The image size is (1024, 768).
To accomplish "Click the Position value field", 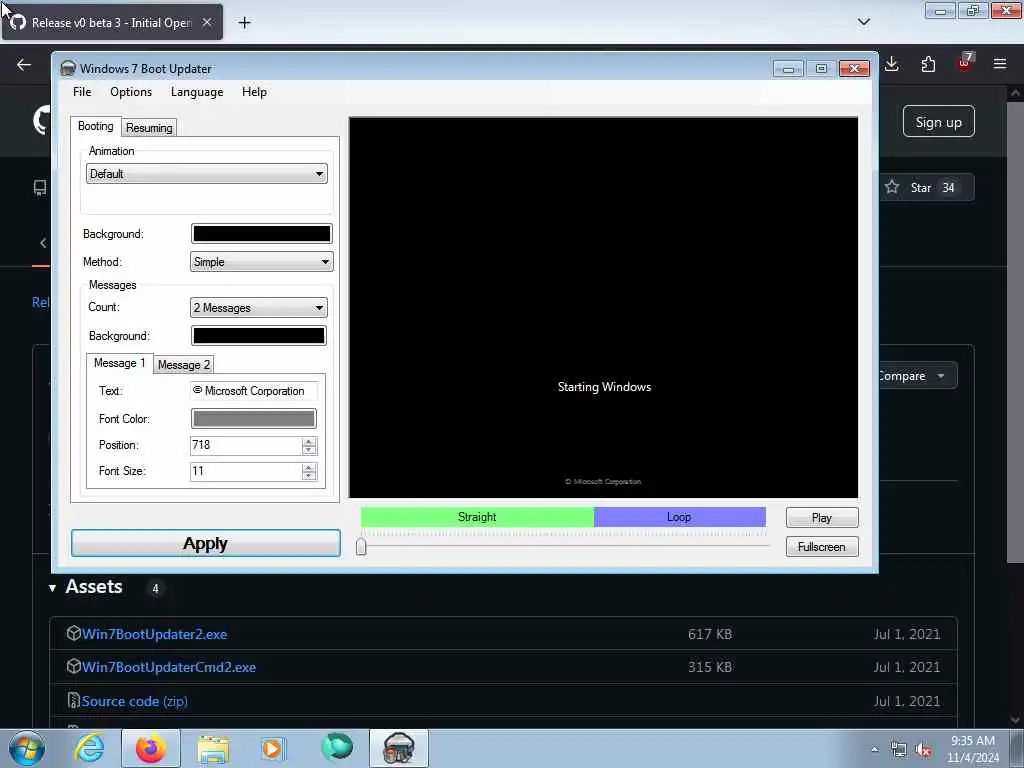I will 246,445.
